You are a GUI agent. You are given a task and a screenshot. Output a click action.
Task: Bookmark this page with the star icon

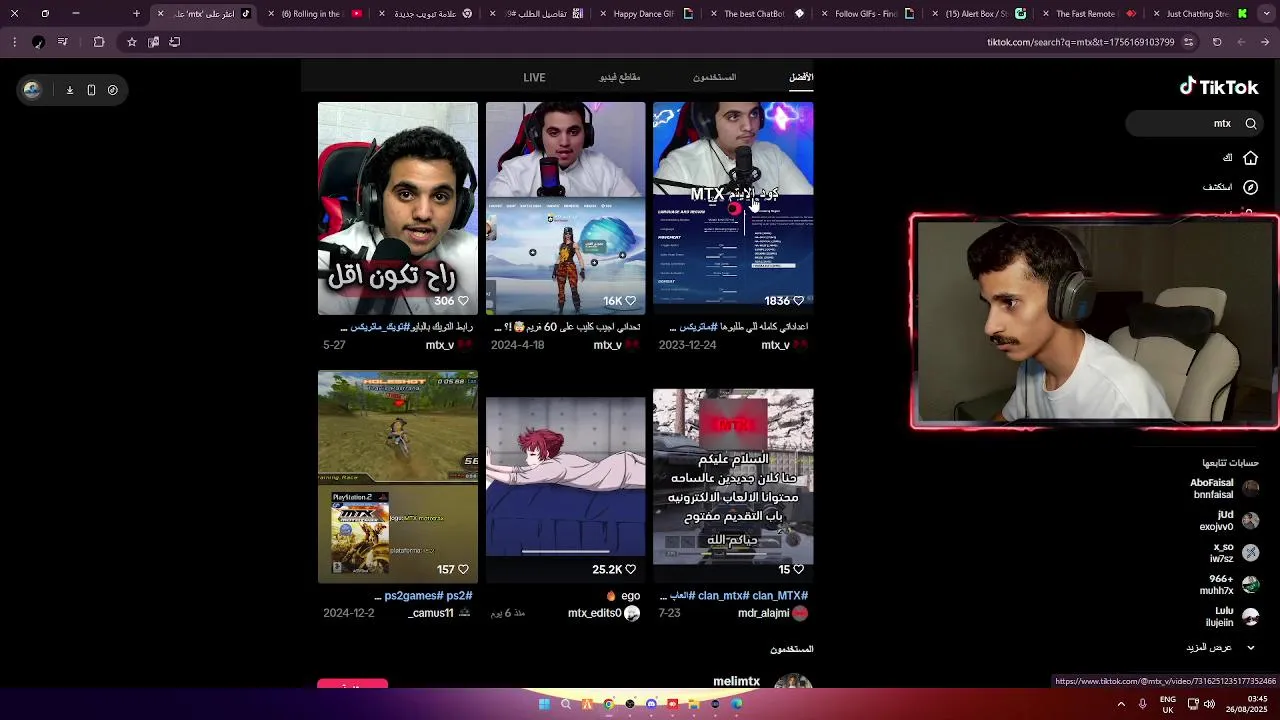[131, 42]
